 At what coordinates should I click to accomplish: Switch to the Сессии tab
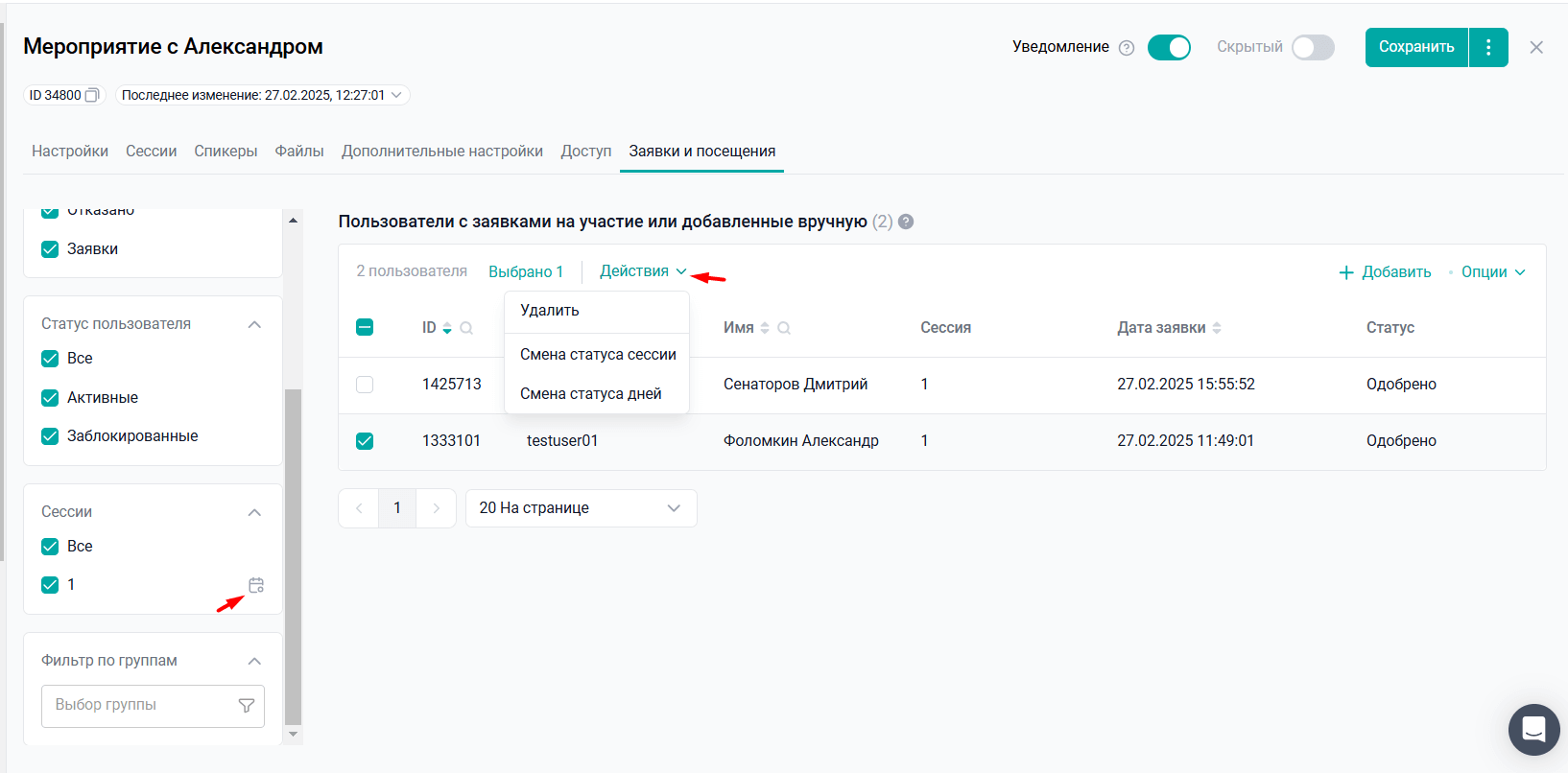tap(152, 152)
